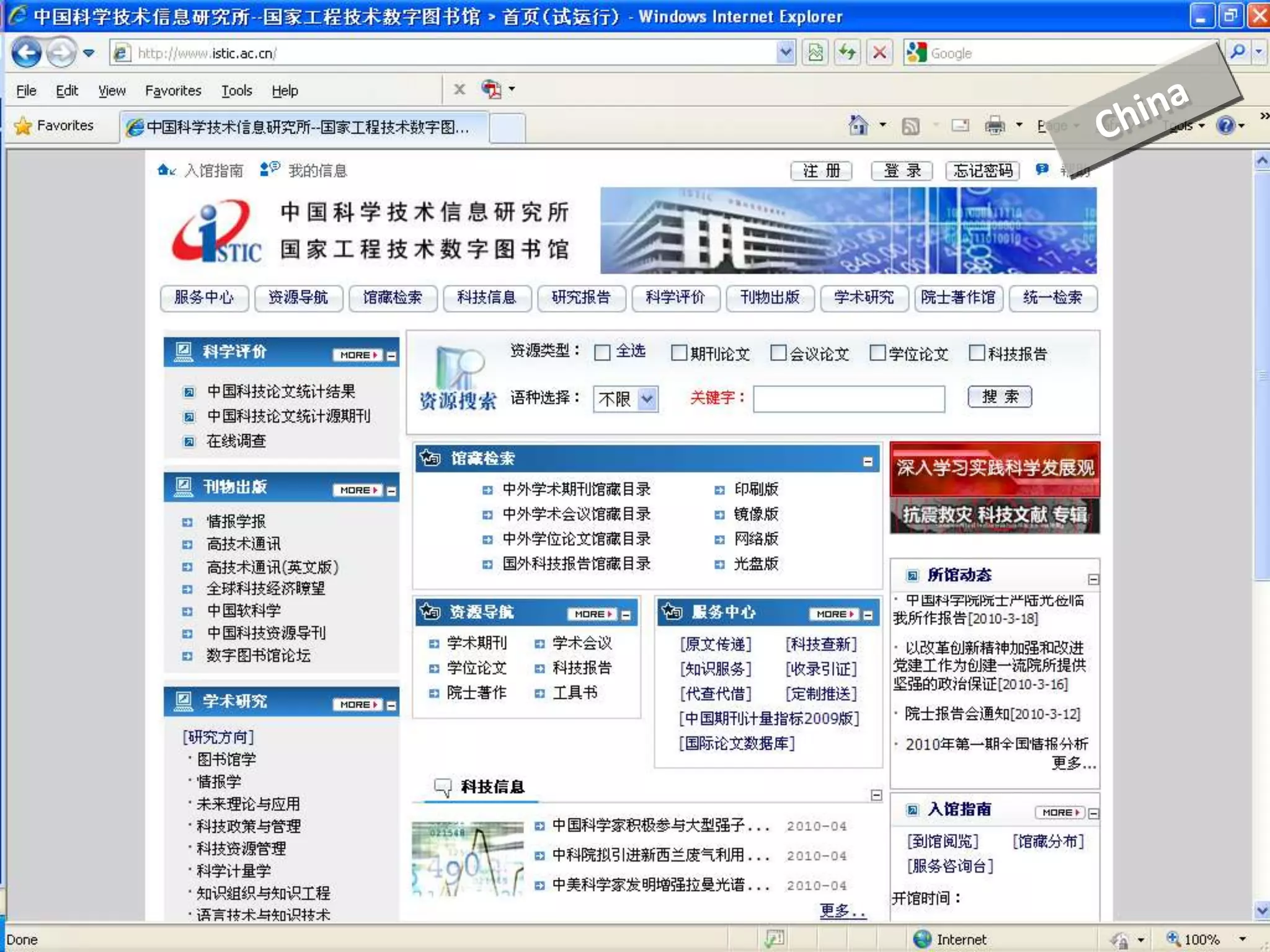
Task: Check the 全选 checkbox
Action: 602,353
